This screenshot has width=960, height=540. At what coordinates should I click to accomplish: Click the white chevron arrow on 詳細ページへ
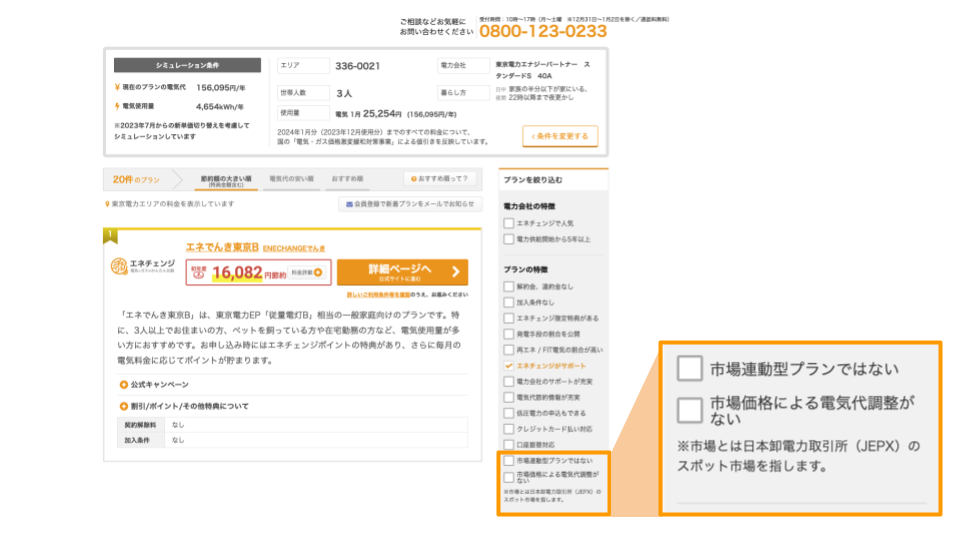(456, 272)
